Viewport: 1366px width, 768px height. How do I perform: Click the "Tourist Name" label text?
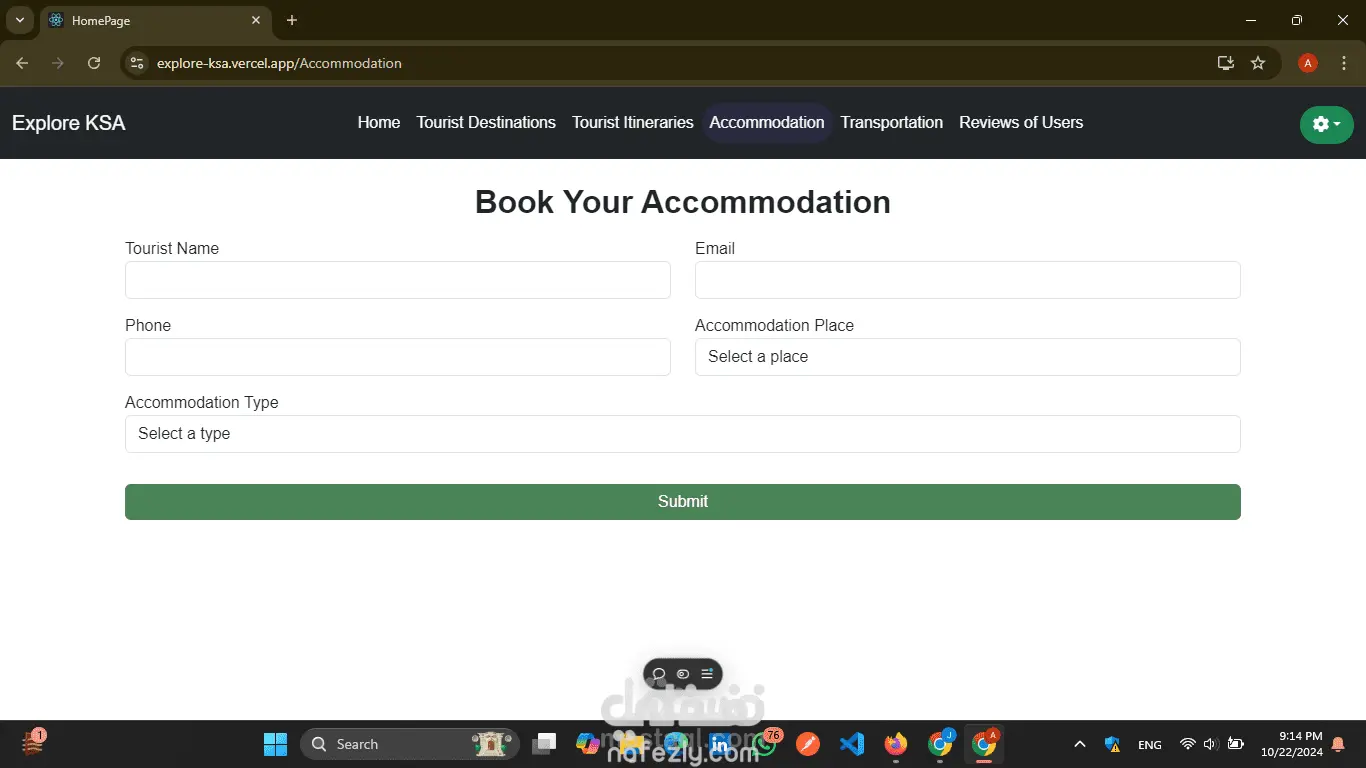[x=172, y=249]
